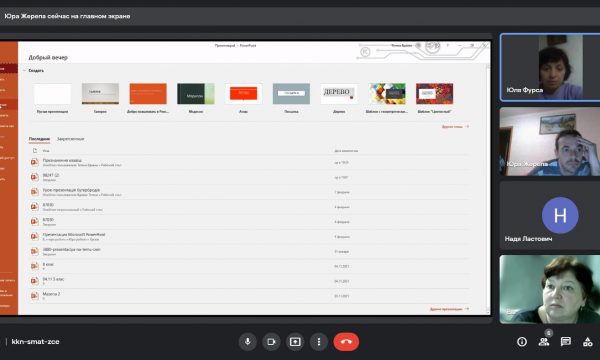Click the 31 января date cell
600x360 pixels.
(x=341, y=251)
